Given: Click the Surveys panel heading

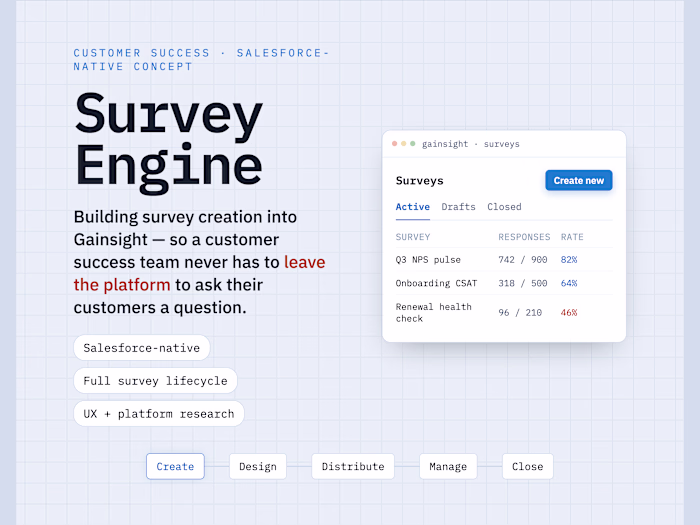Looking at the screenshot, I should click(x=420, y=181).
